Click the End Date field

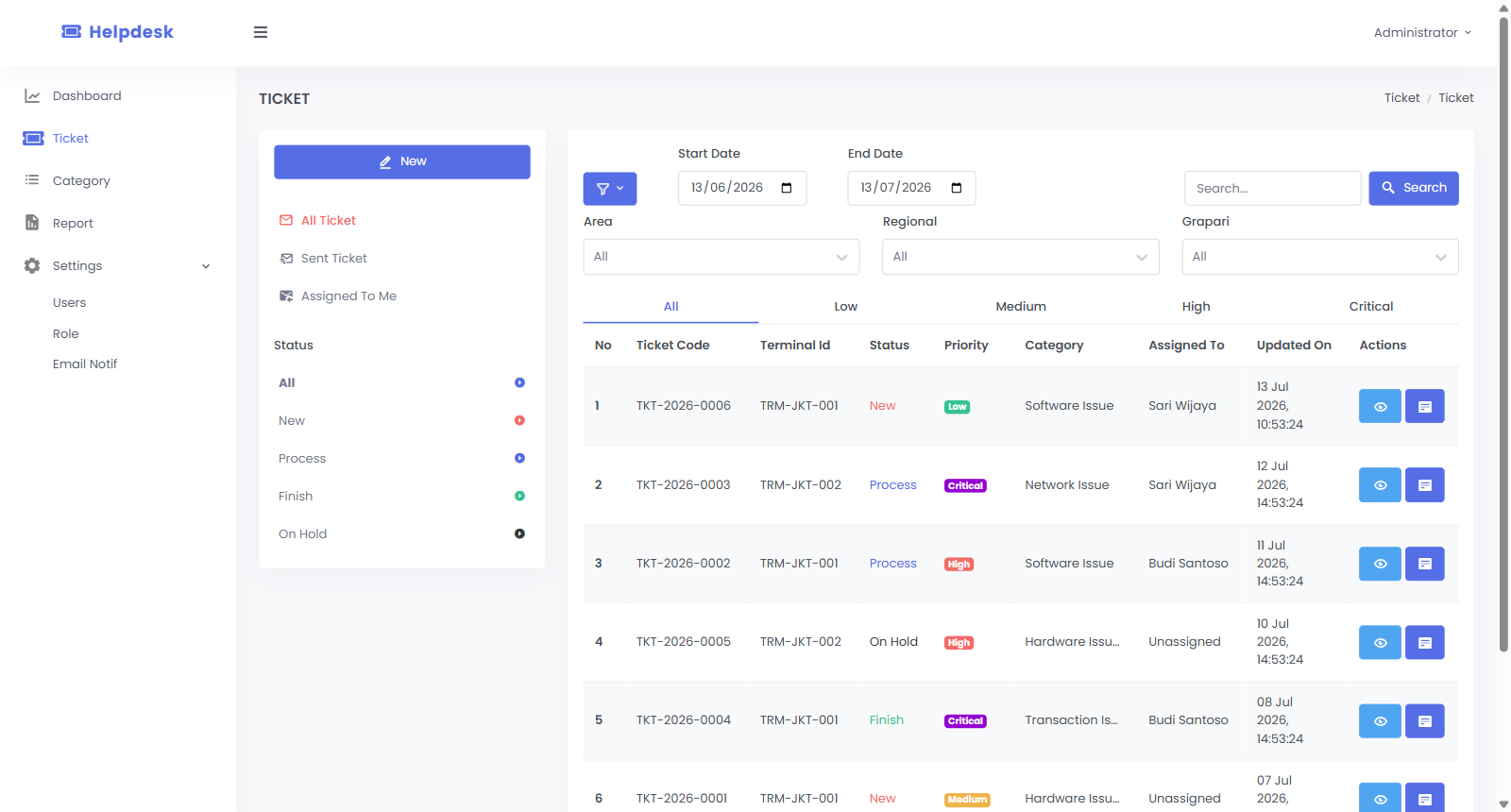tap(911, 188)
